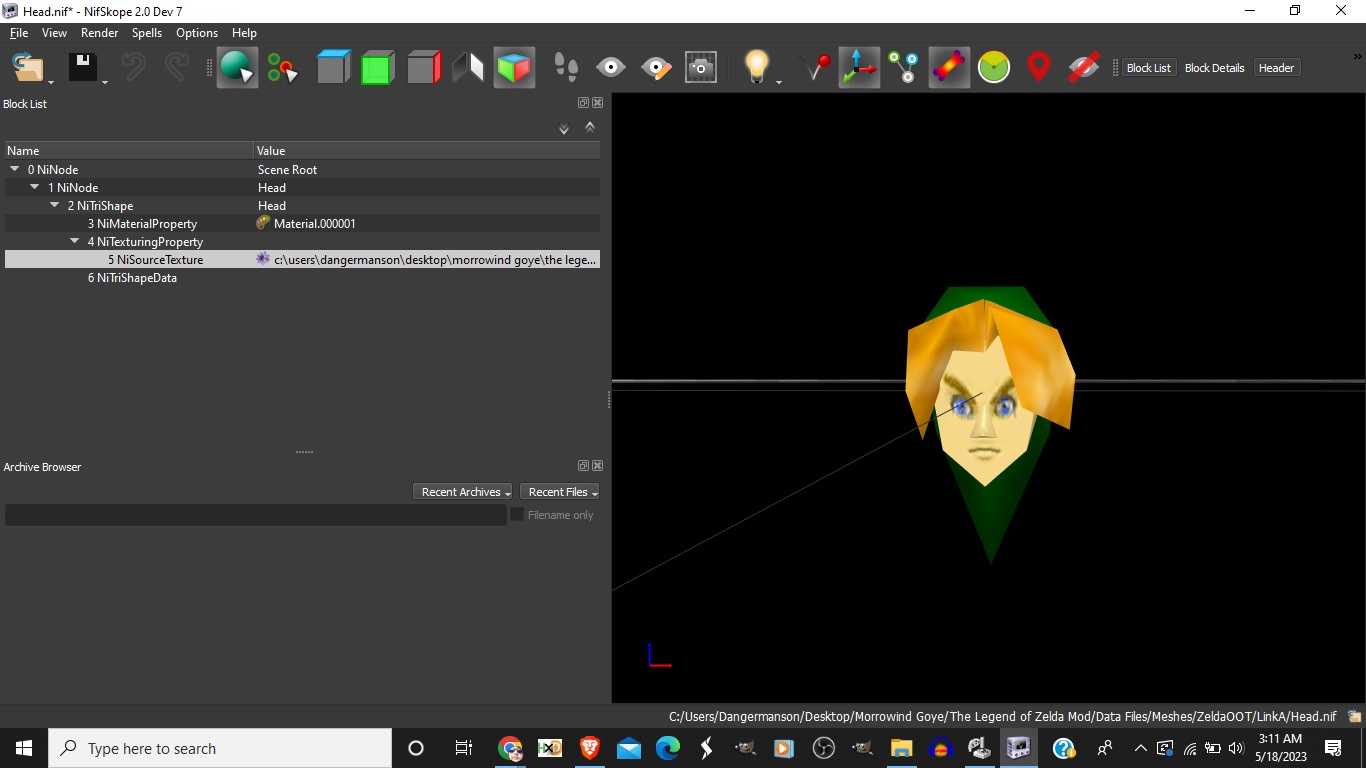Click the Value column header
Screen dimensions: 1366x768
pos(427,151)
